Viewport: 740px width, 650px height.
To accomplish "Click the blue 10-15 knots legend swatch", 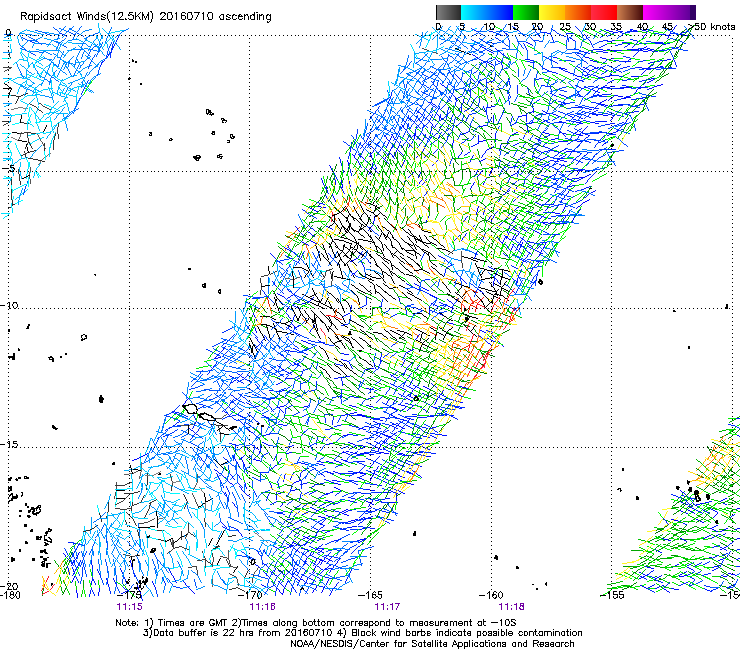I will click(500, 12).
